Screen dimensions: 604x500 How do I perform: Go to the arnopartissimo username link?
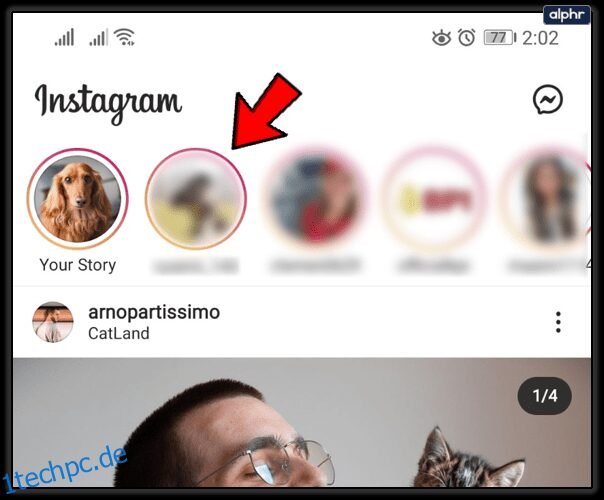coord(154,312)
